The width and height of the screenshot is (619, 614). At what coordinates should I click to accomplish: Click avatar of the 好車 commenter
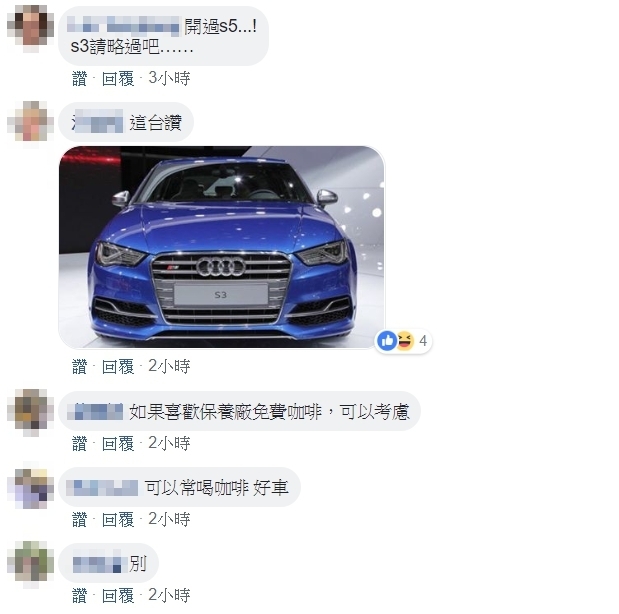tap(30, 487)
